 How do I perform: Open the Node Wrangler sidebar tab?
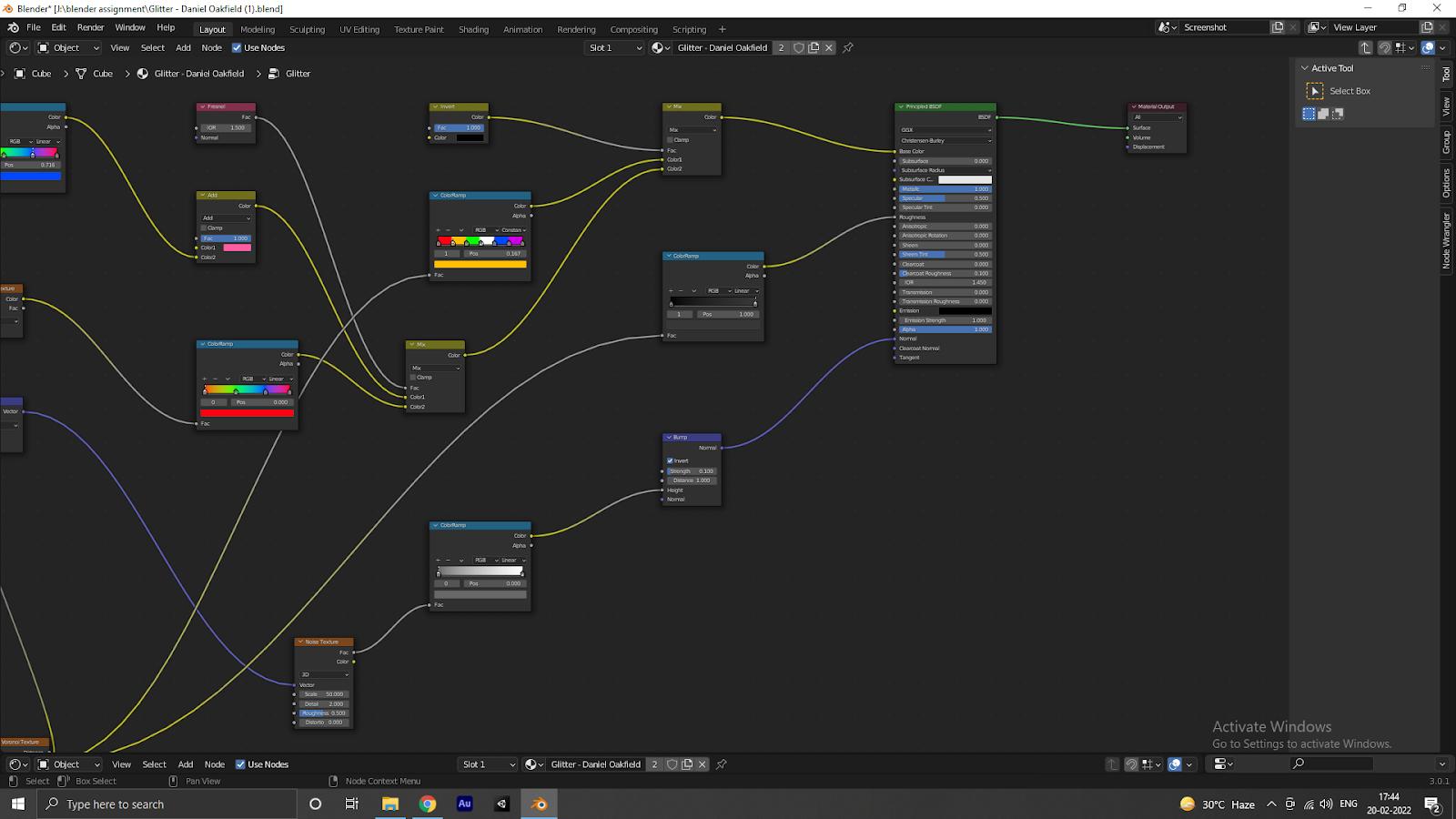(1446, 240)
